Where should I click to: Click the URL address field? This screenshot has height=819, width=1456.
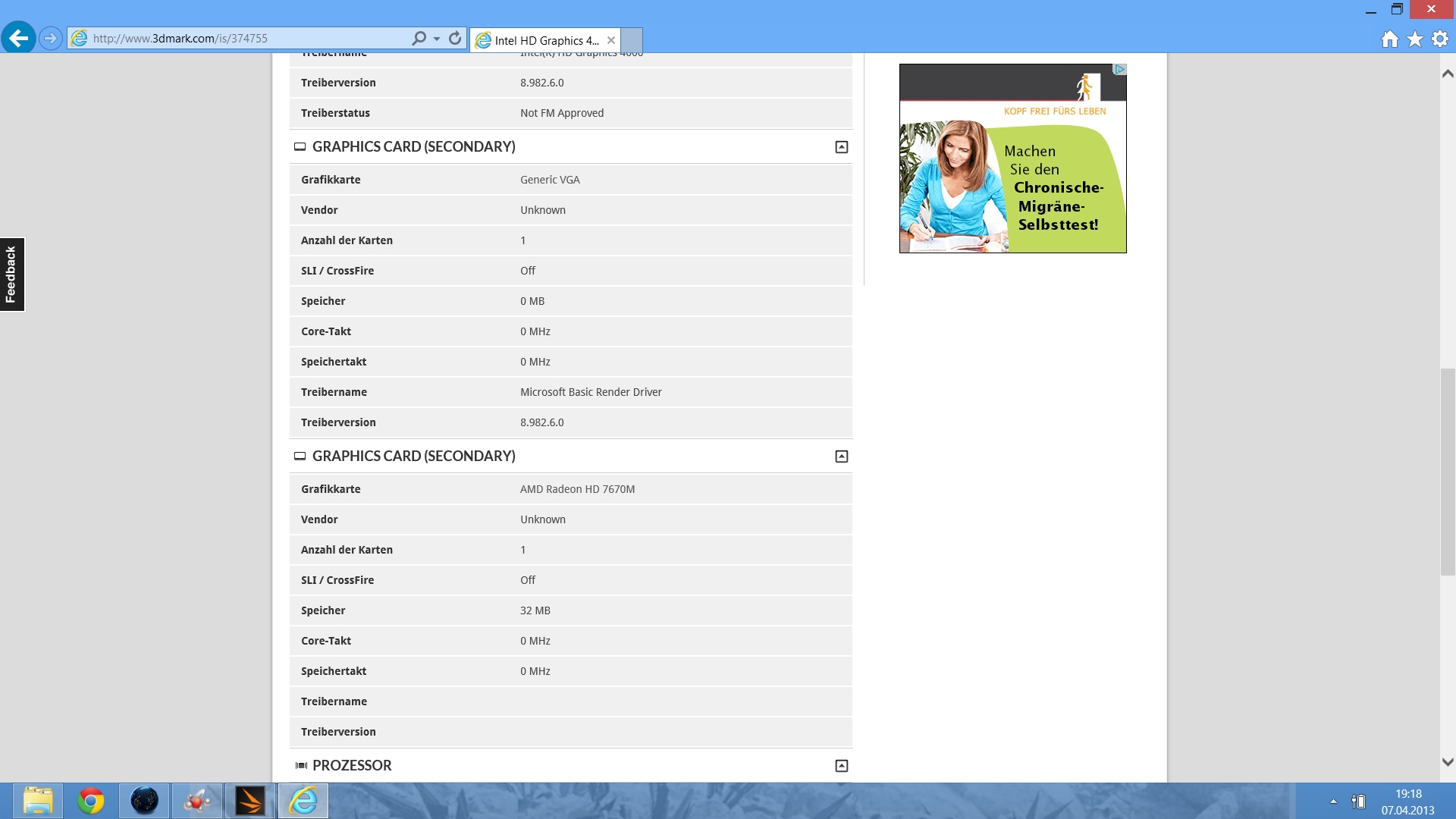[243, 39]
